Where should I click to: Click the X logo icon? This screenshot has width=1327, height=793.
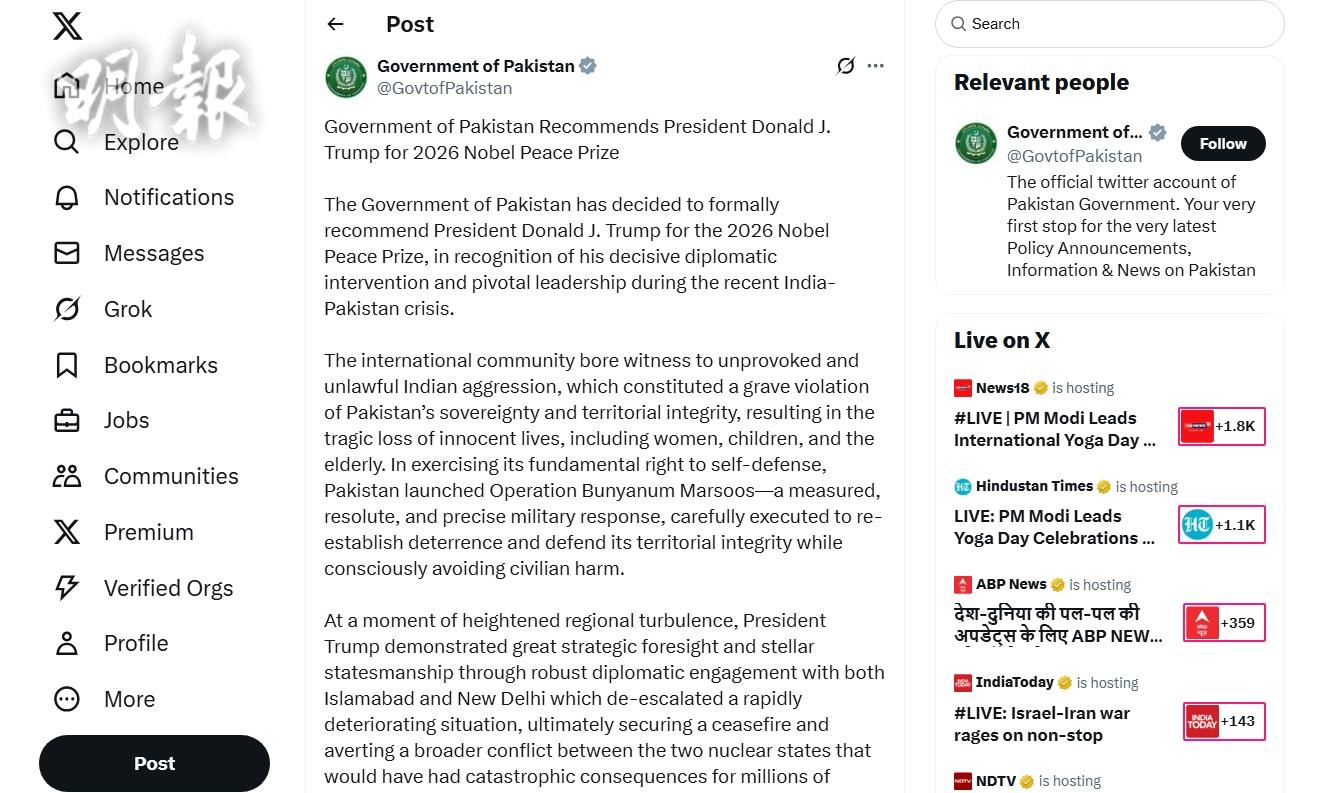(68, 26)
